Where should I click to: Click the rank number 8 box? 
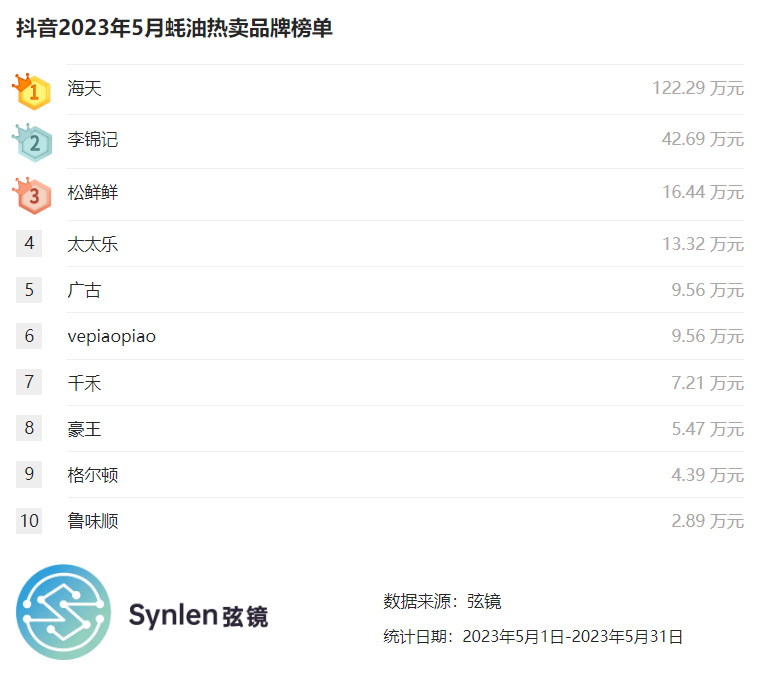[29, 428]
